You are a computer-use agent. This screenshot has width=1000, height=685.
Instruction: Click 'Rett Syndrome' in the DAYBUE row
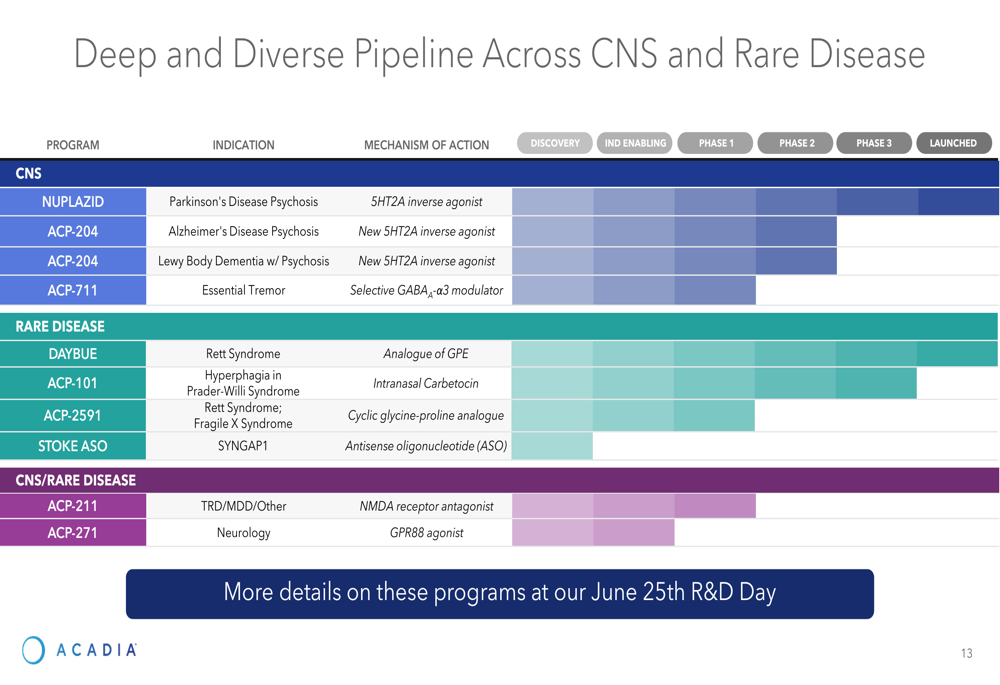pyautogui.click(x=243, y=353)
